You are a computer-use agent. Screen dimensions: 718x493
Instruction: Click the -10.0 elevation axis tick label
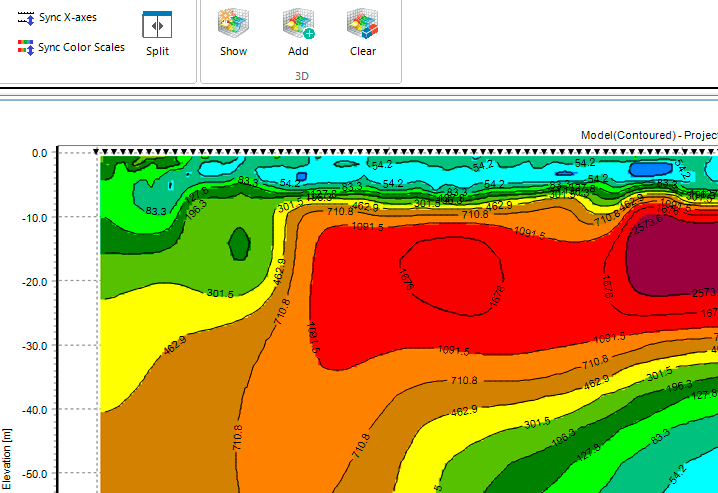click(x=34, y=218)
